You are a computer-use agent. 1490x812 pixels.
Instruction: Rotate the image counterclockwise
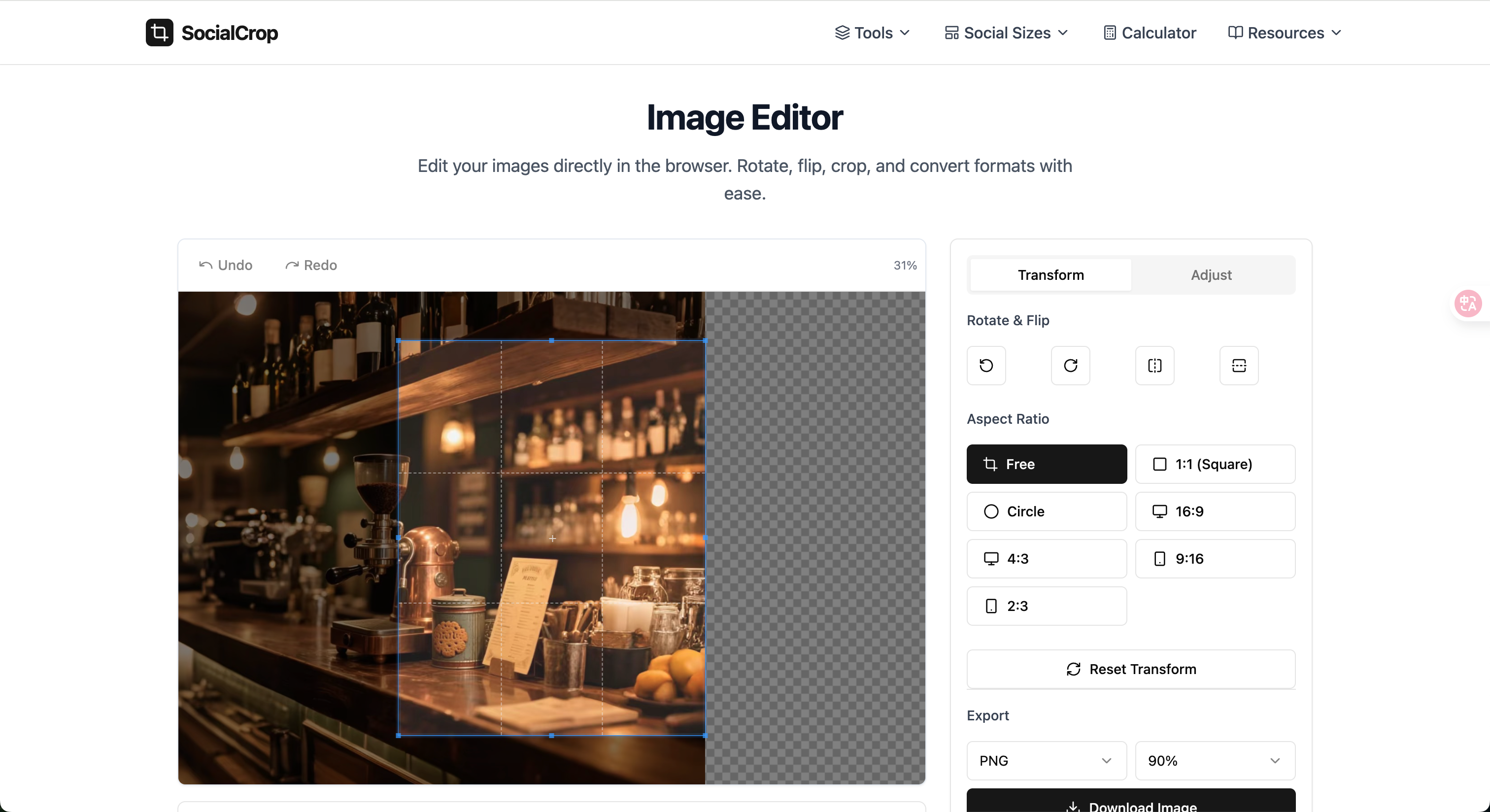[x=986, y=366]
